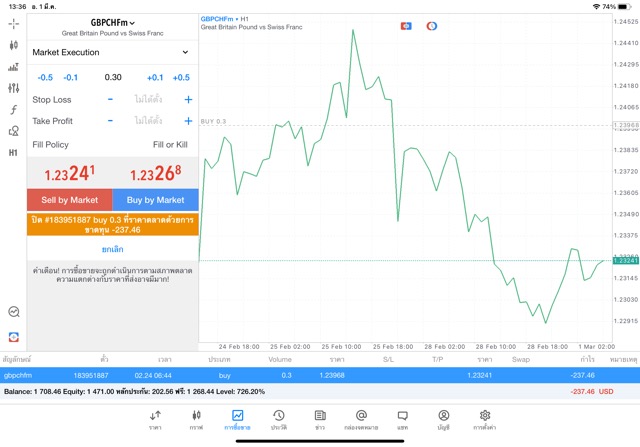Tap the Wi-Fi icon in status bar

(596, 7)
